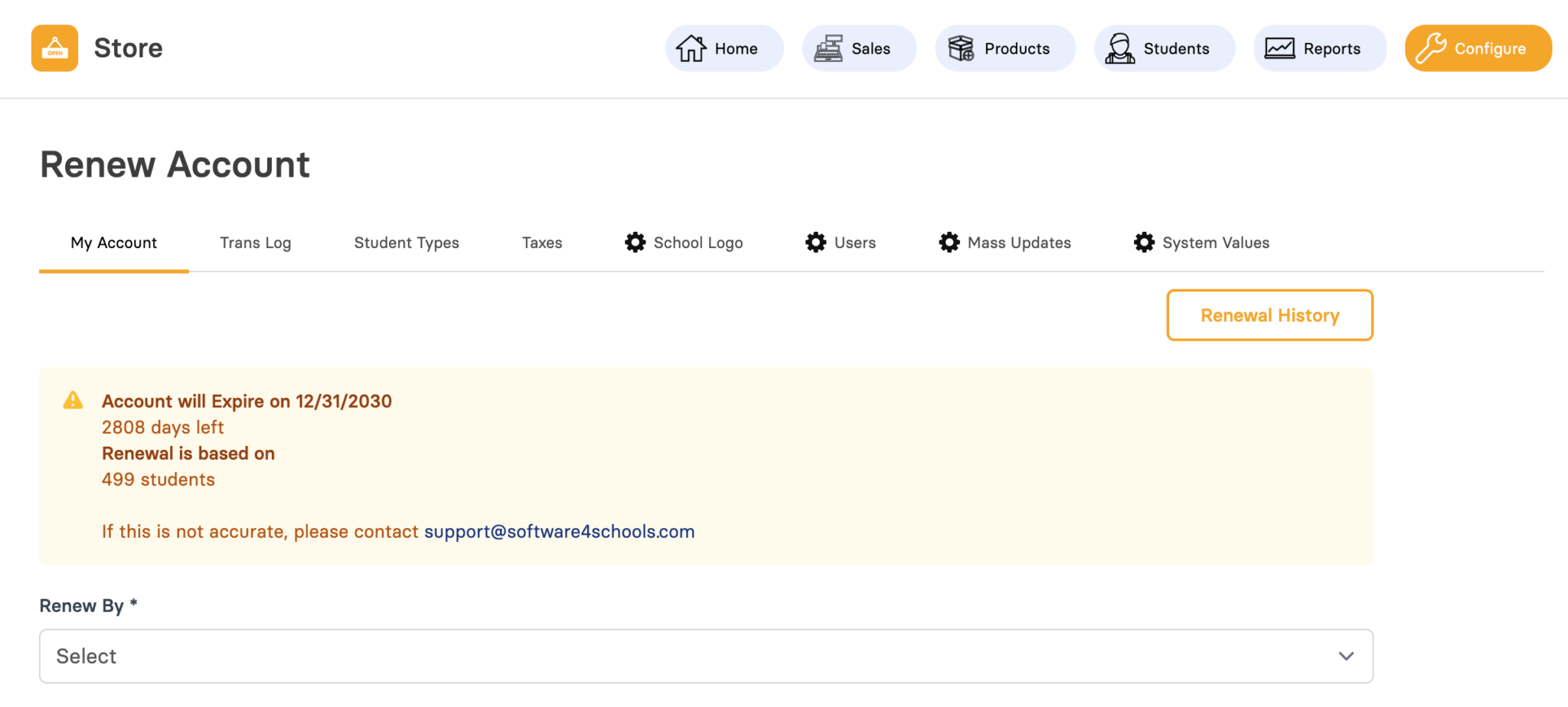Click the yellow warning triangle icon

(73, 400)
